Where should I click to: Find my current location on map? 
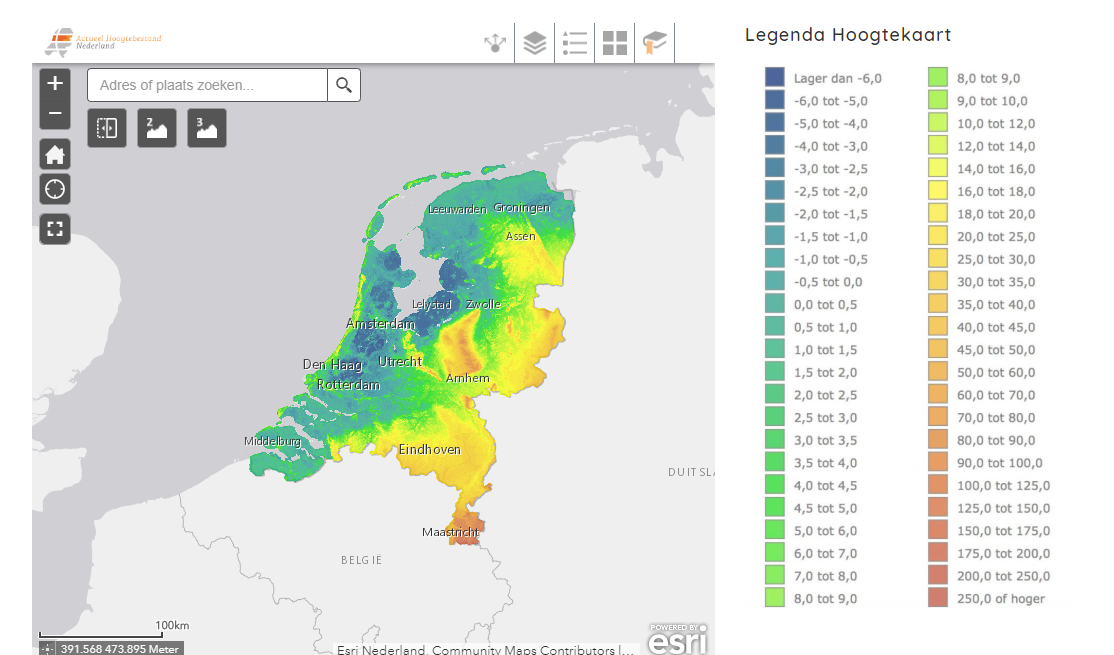[x=55, y=188]
